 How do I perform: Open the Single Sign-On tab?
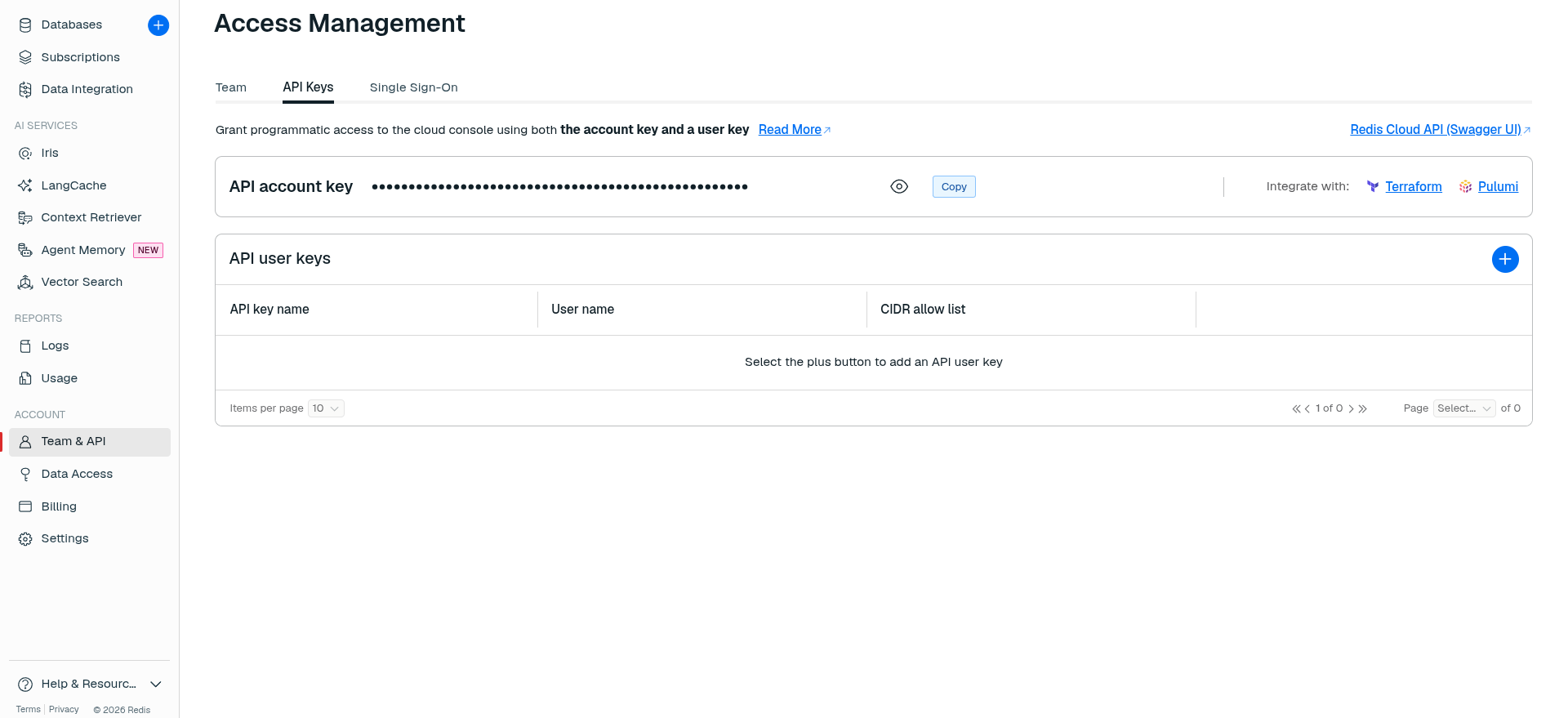point(414,87)
